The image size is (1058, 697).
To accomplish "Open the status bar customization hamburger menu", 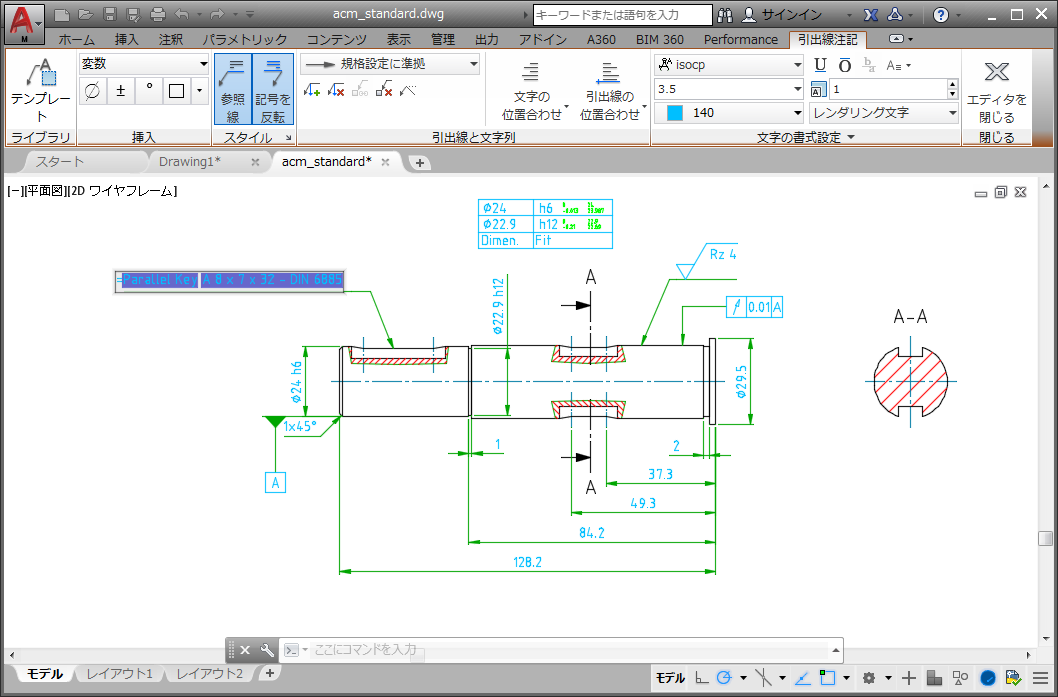I will pyautogui.click(x=1040, y=677).
